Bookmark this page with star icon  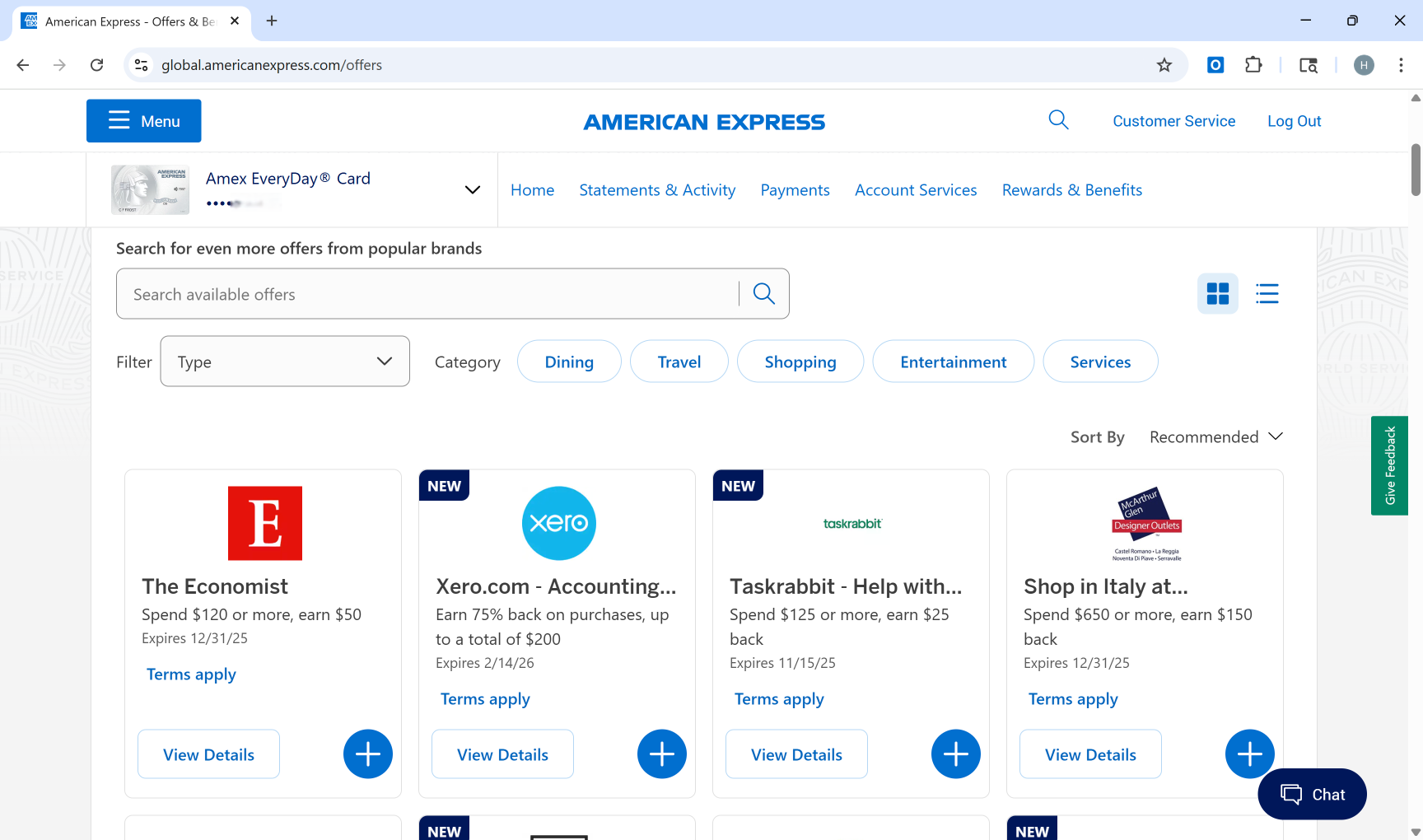[1164, 65]
